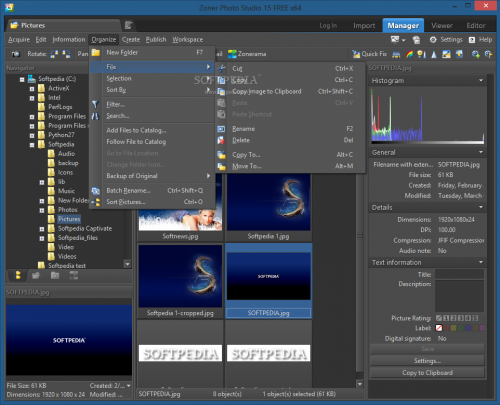Collapse the Histogram panel section
The image size is (500, 405).
[481, 80]
